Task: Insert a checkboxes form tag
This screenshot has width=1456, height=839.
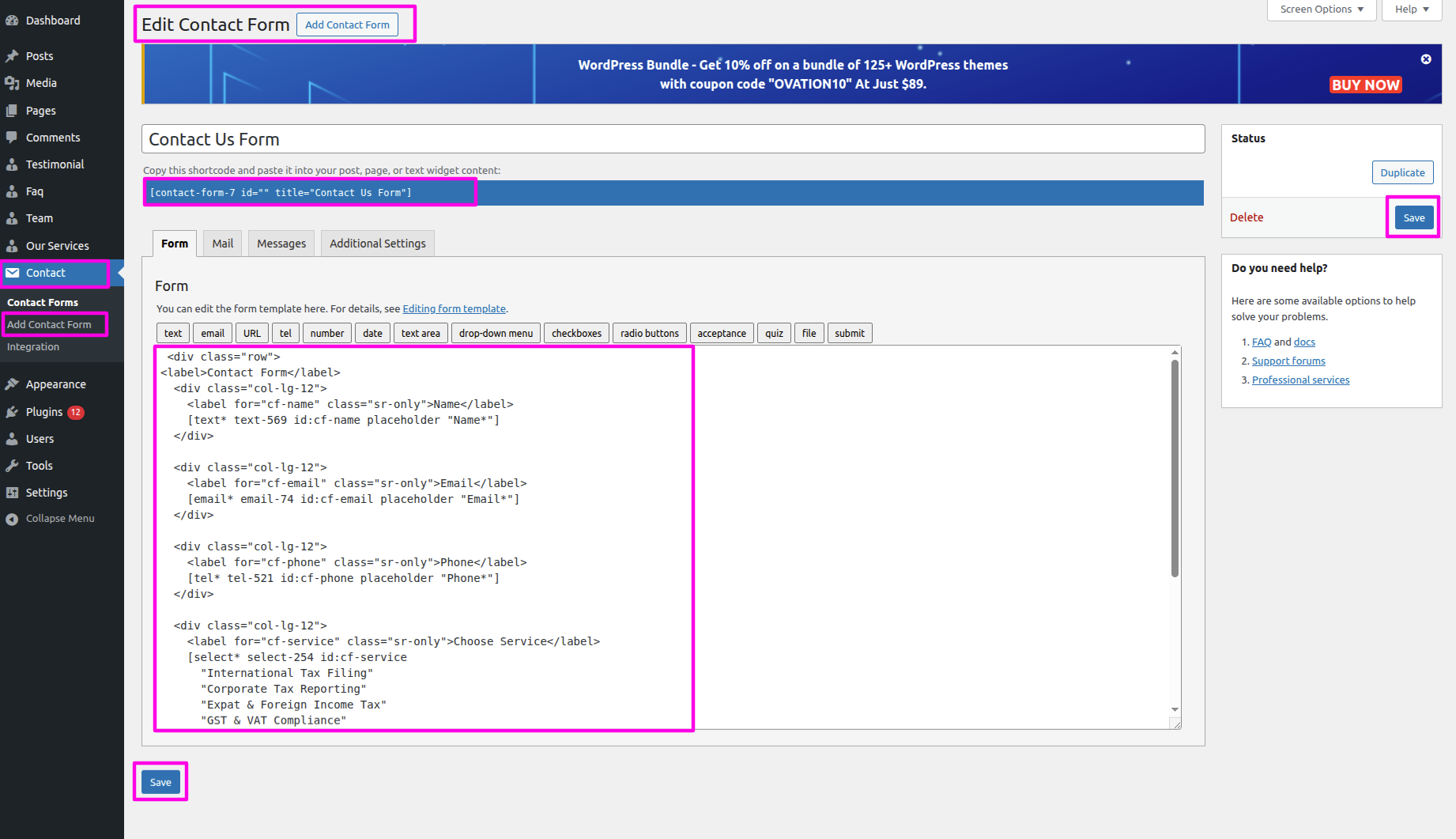Action: [x=576, y=334]
